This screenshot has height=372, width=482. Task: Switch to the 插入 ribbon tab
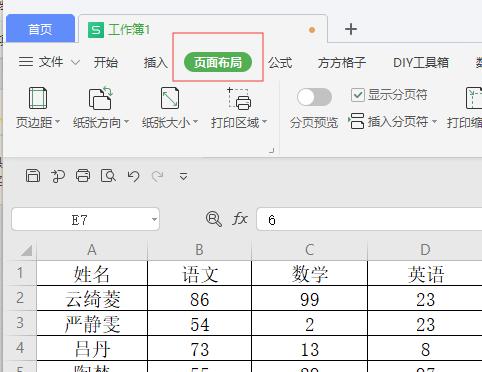click(155, 62)
